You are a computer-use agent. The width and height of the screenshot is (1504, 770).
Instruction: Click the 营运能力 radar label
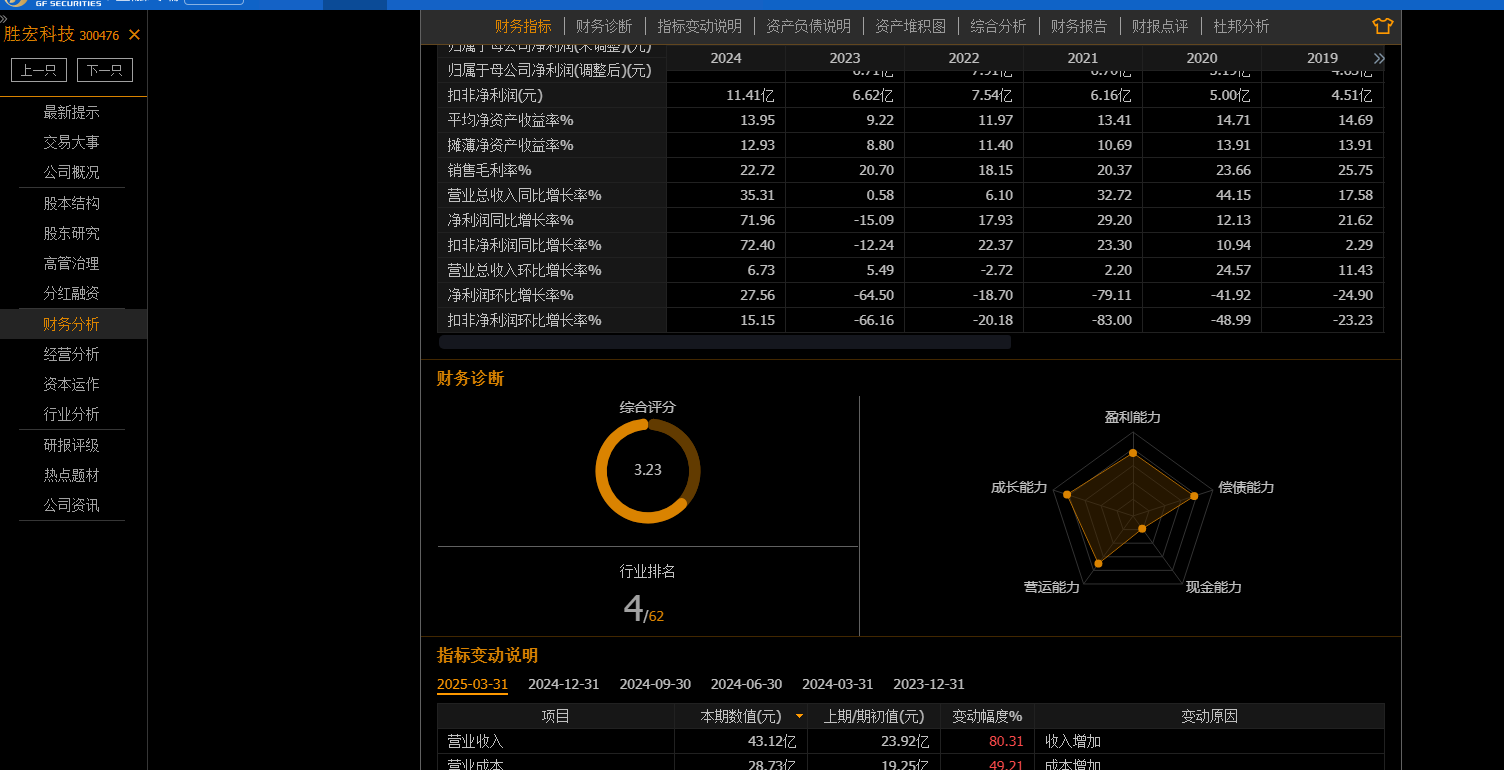(x=1052, y=587)
